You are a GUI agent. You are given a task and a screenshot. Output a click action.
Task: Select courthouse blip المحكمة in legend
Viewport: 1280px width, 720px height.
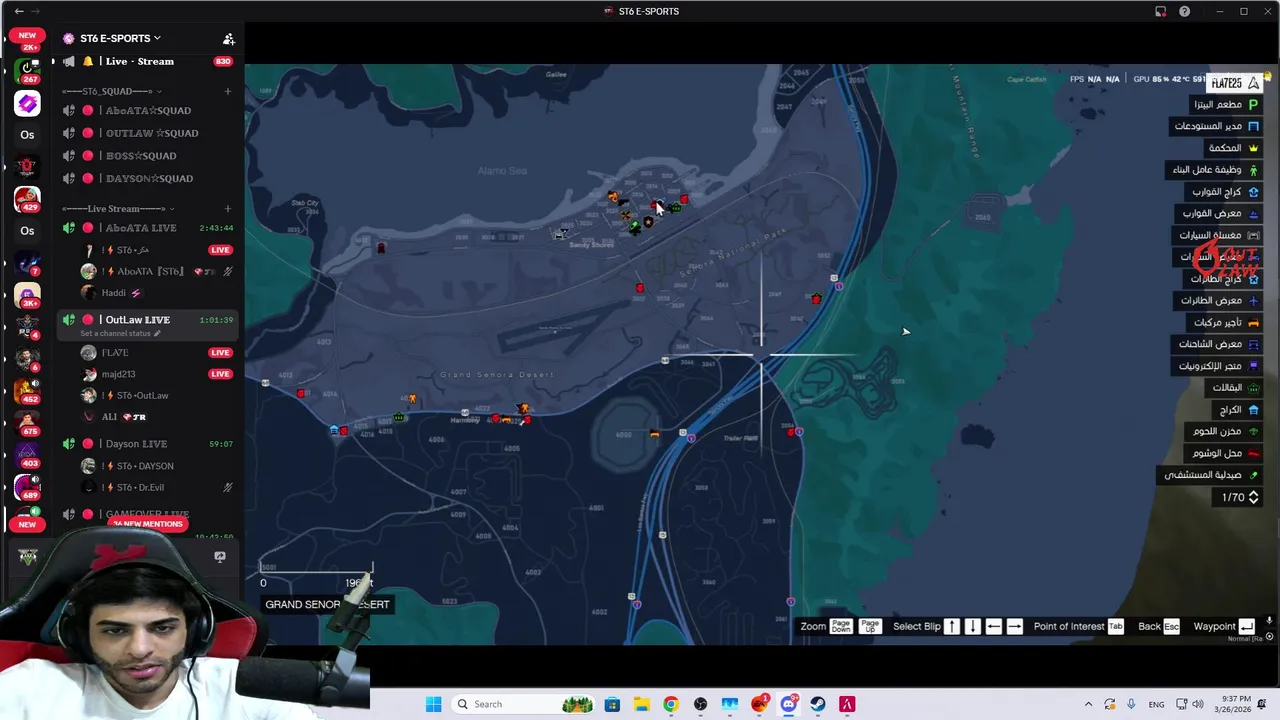[x=1233, y=148]
